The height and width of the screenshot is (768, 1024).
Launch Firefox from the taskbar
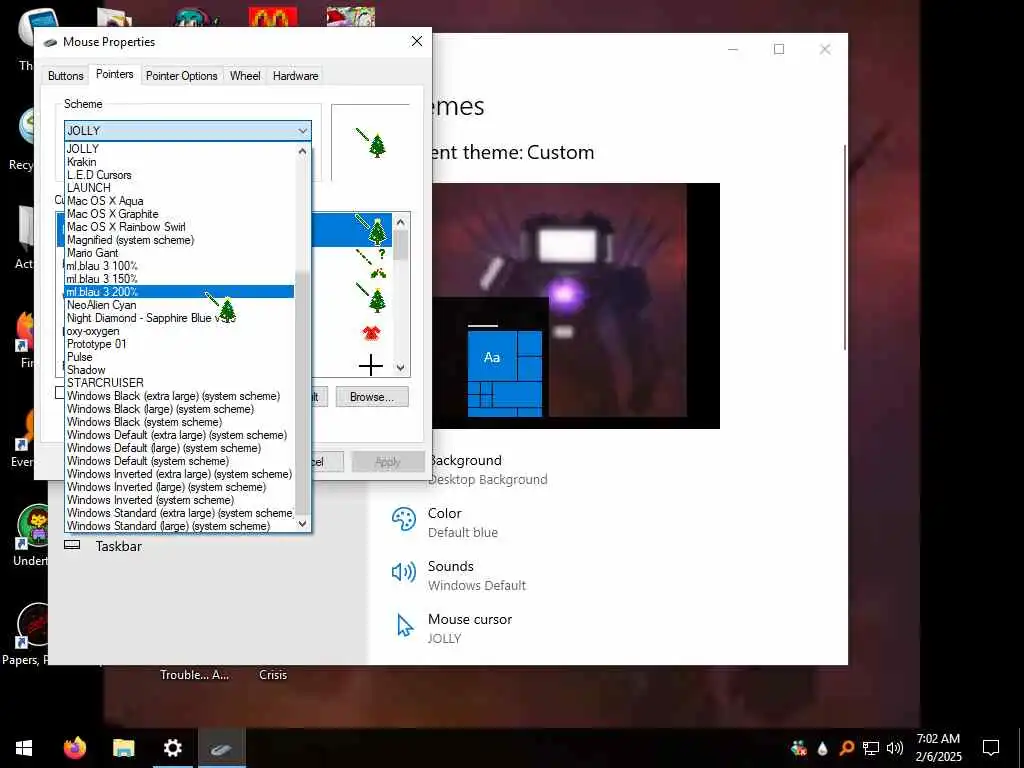tap(75, 748)
